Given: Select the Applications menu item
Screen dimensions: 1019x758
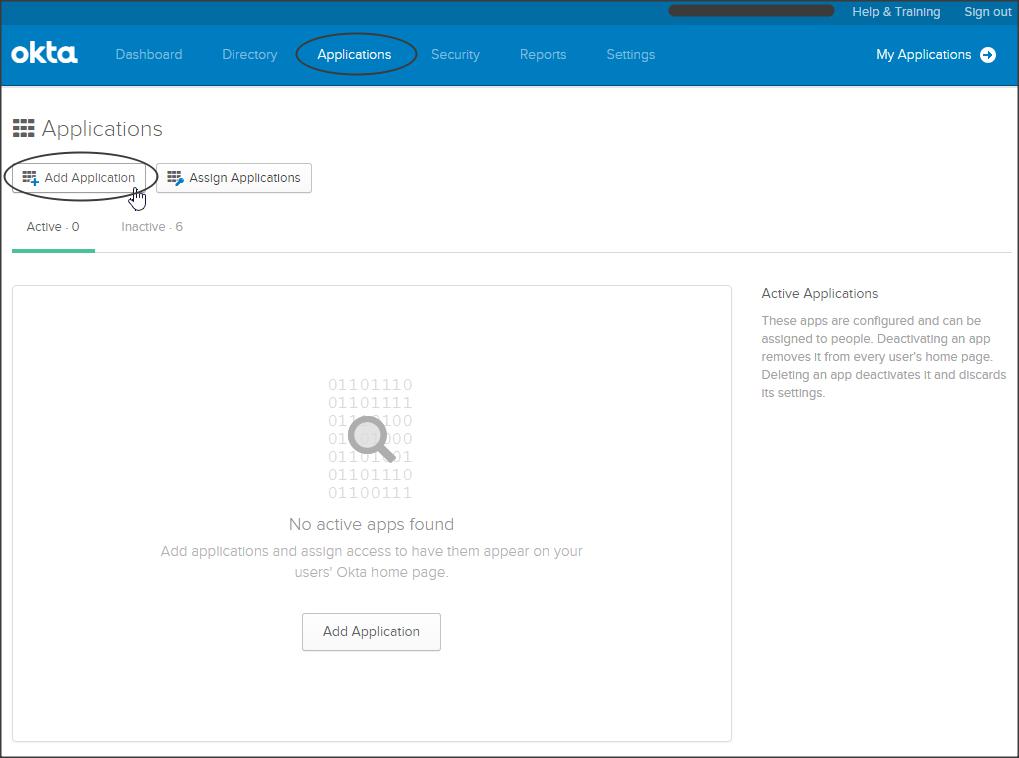Looking at the screenshot, I should [x=354, y=55].
